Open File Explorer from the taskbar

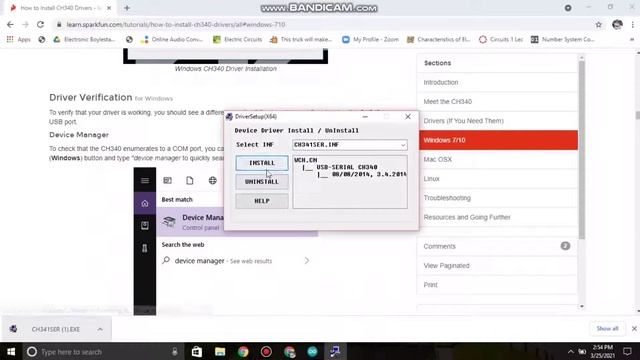(x=220, y=351)
